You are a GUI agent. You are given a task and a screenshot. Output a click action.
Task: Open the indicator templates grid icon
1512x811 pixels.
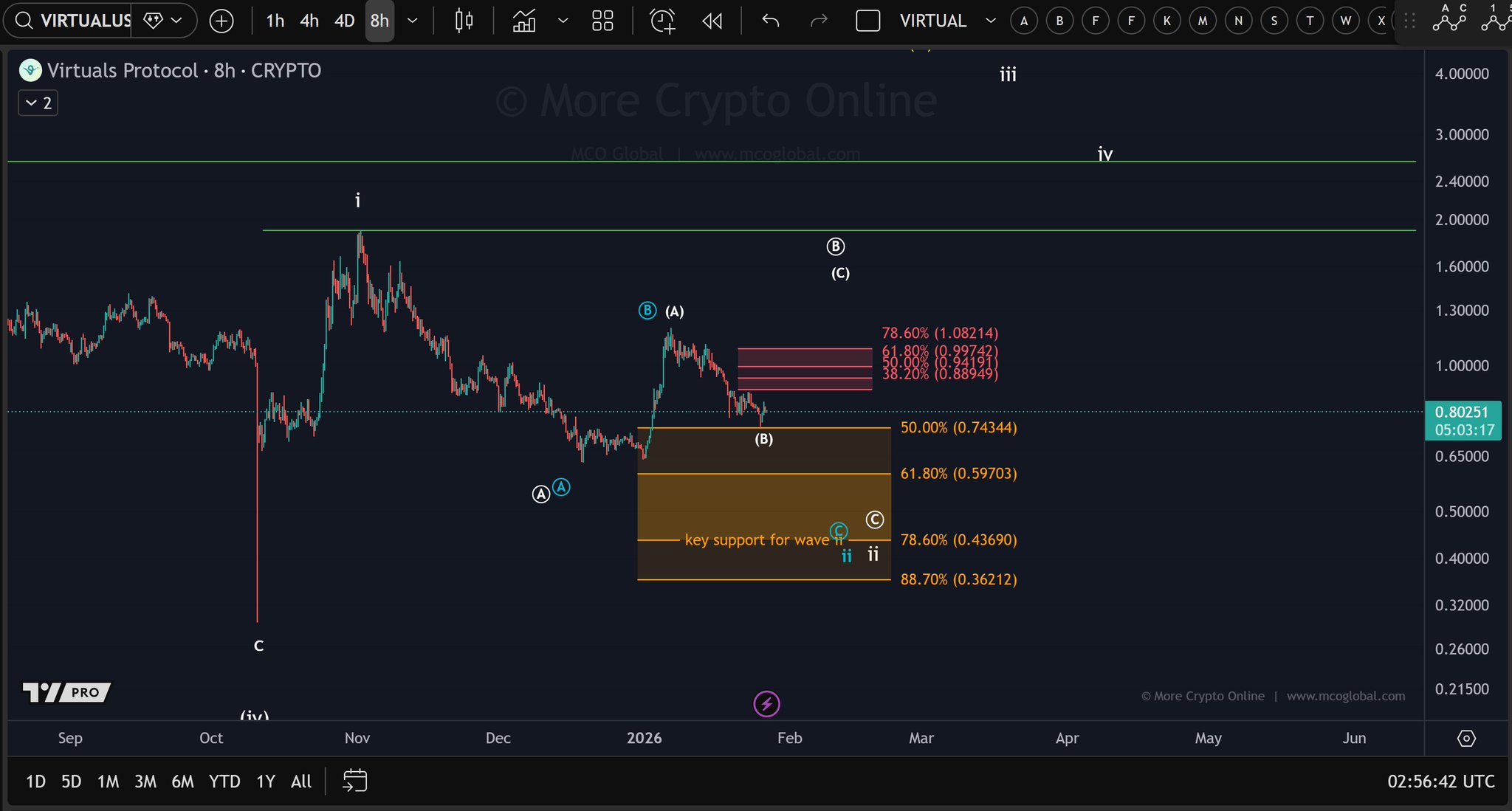(602, 21)
